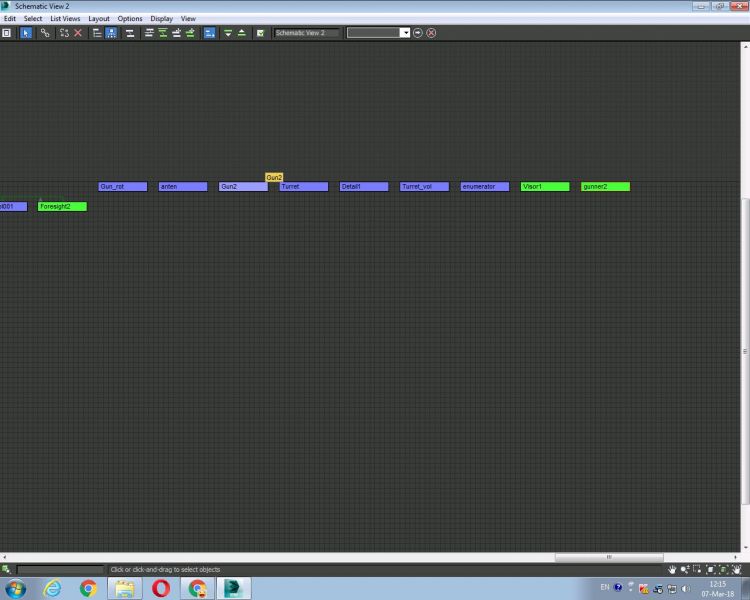This screenshot has width=750, height=600.
Task: Activate the Zoom Region tool
Action: point(697,569)
